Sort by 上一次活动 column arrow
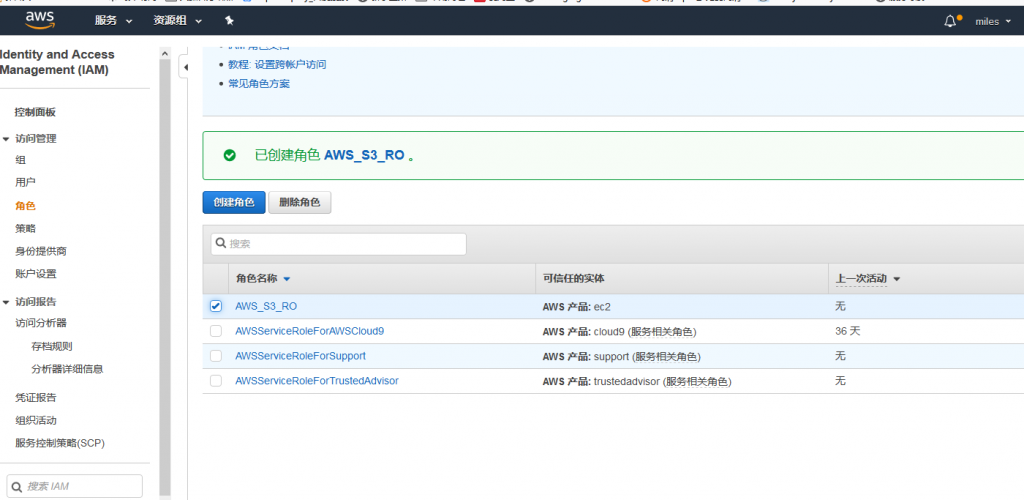This screenshot has height=500, width=1024. click(897, 279)
